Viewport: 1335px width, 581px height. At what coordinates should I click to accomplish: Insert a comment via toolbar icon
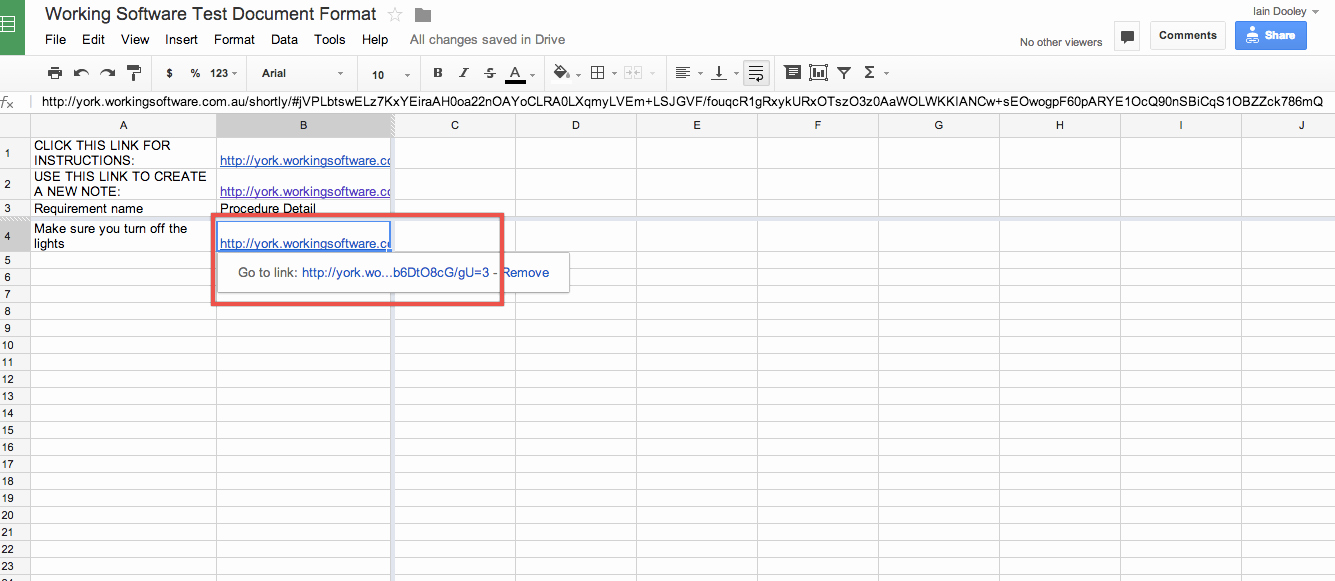793,73
